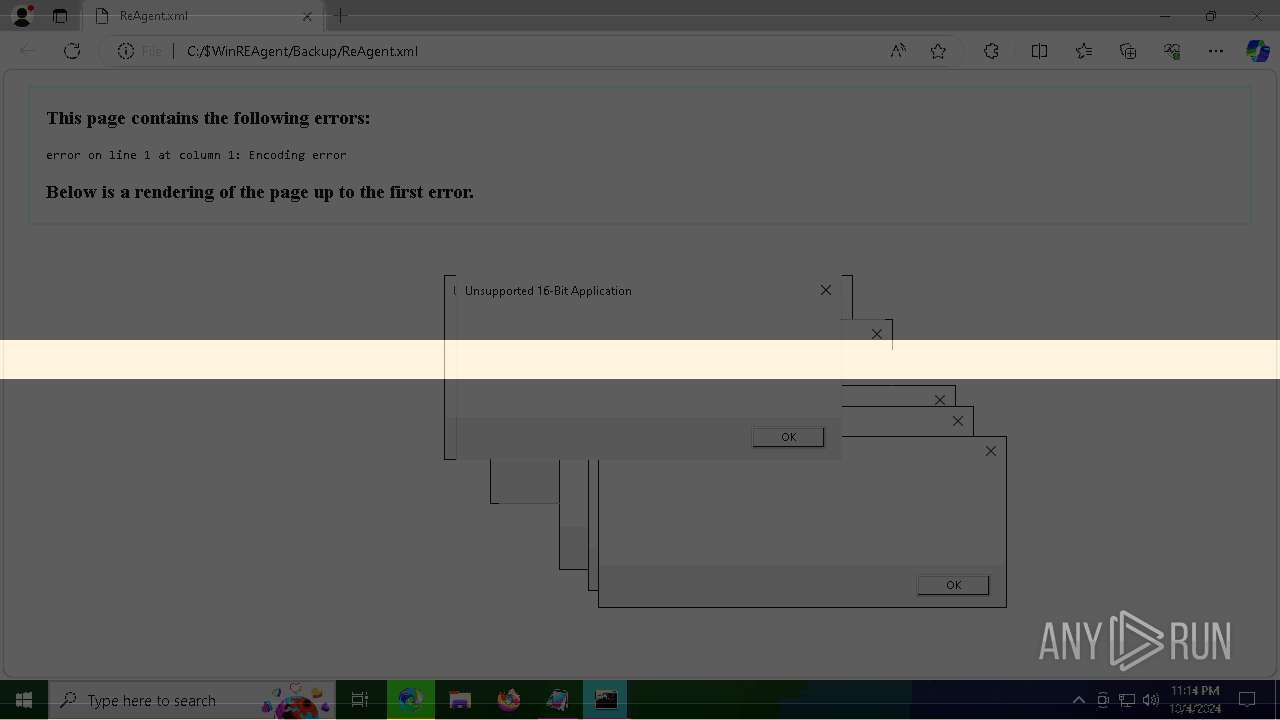This screenshot has width=1280, height=720.
Task: Open the tab actions menu
Action: tap(60, 16)
